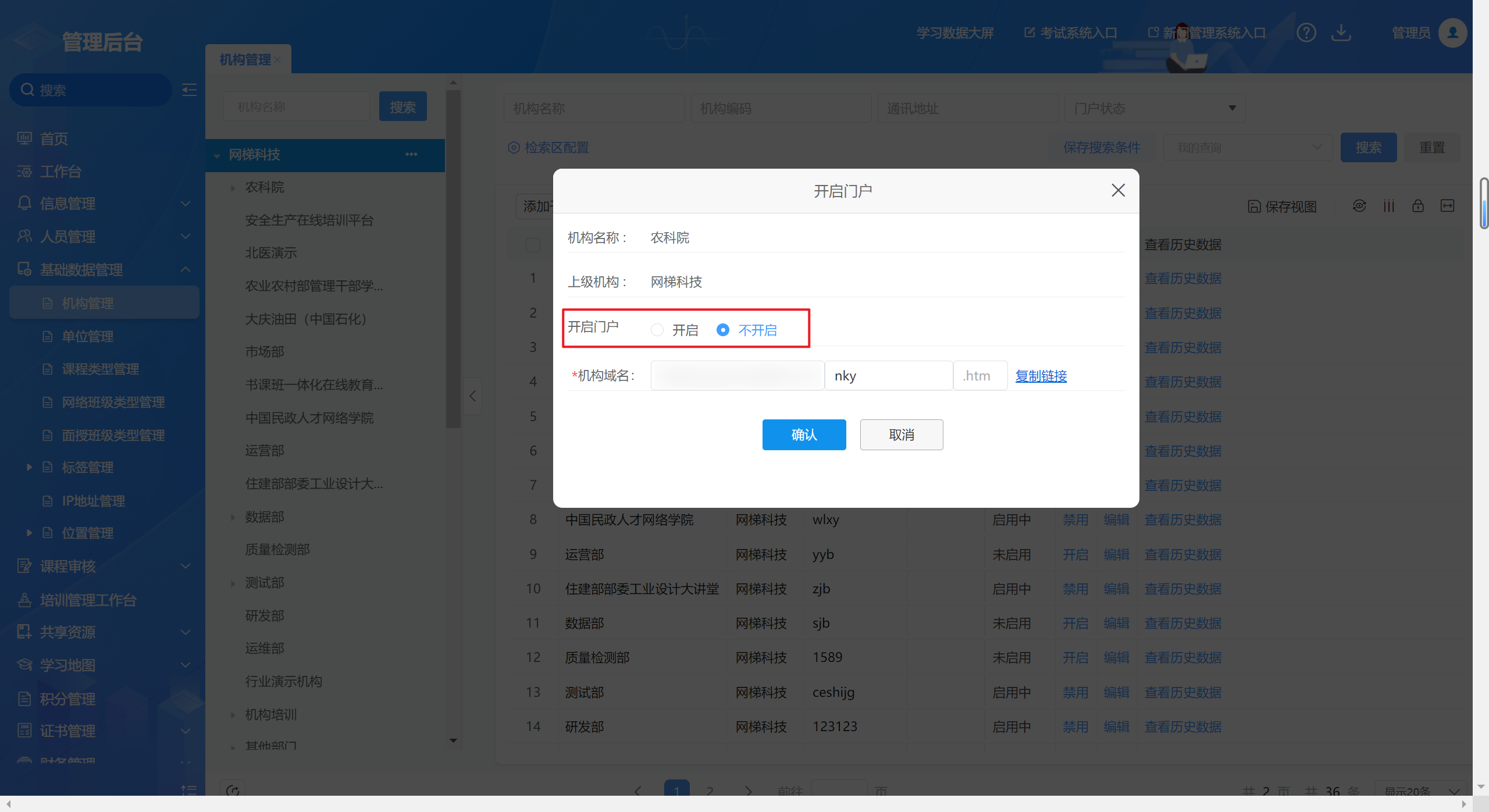Image resolution: width=1489 pixels, height=812 pixels.
Task: Close the 开启门户 dialog with X
Action: click(1118, 190)
